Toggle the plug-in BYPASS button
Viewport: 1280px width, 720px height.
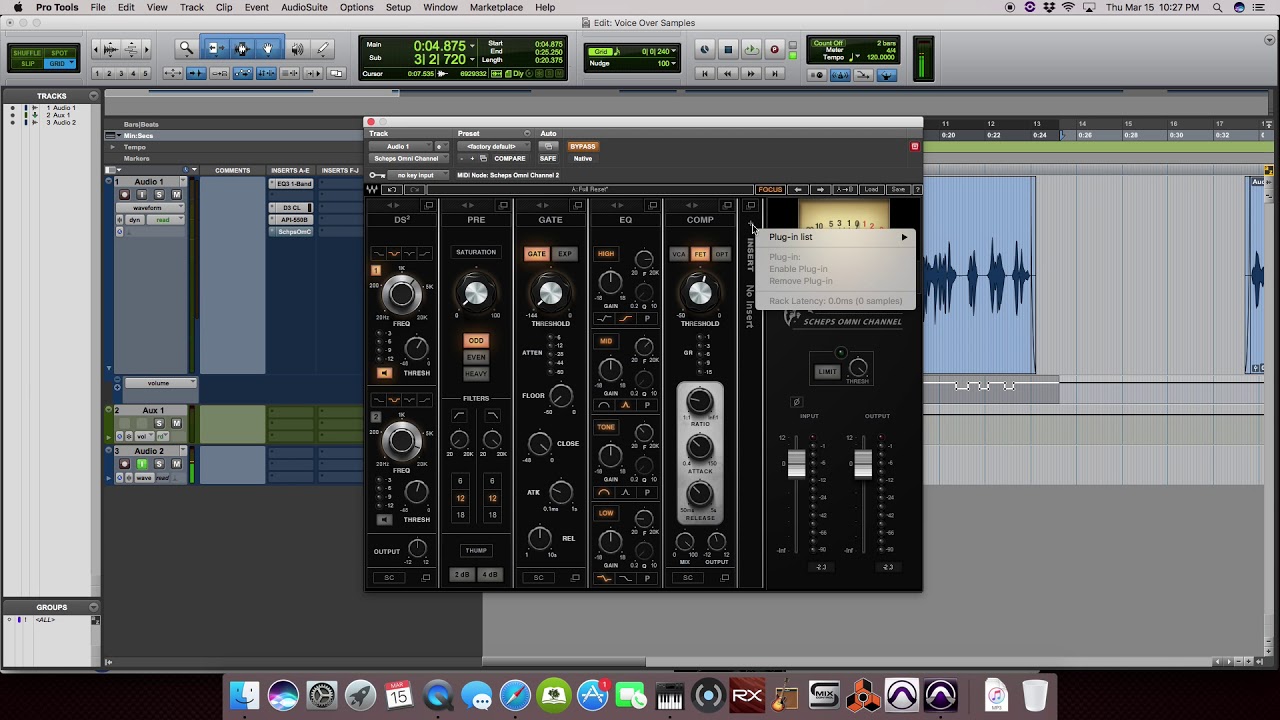point(582,146)
